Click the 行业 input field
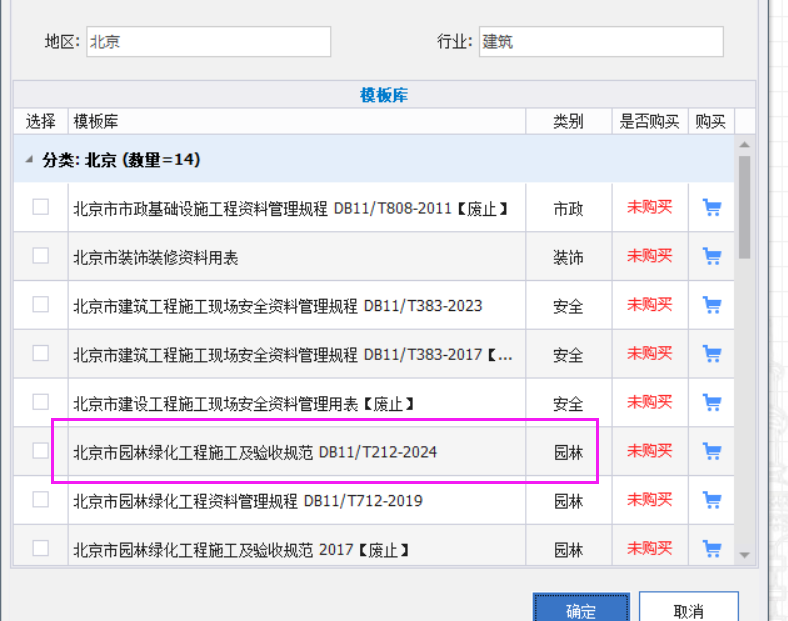The height and width of the screenshot is (621, 788). (x=600, y=42)
